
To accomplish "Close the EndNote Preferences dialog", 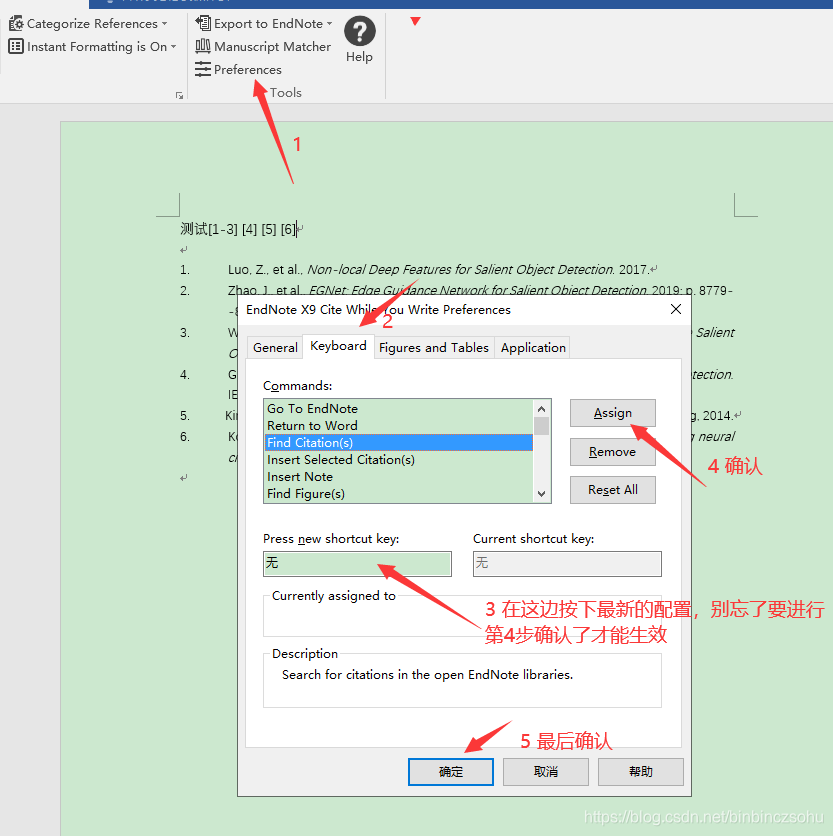I will coord(676,309).
